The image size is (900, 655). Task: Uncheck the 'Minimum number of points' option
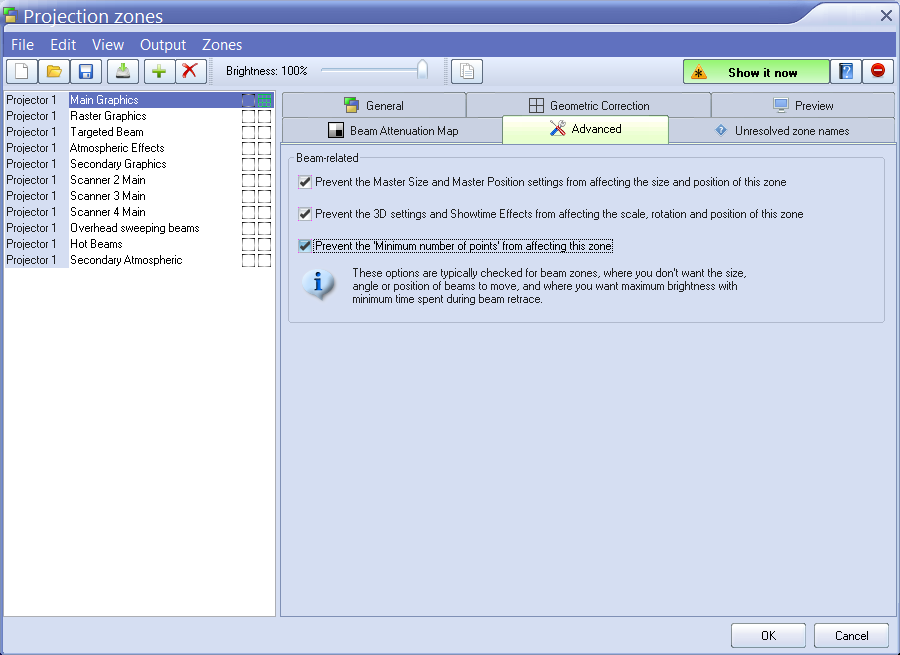coord(305,246)
